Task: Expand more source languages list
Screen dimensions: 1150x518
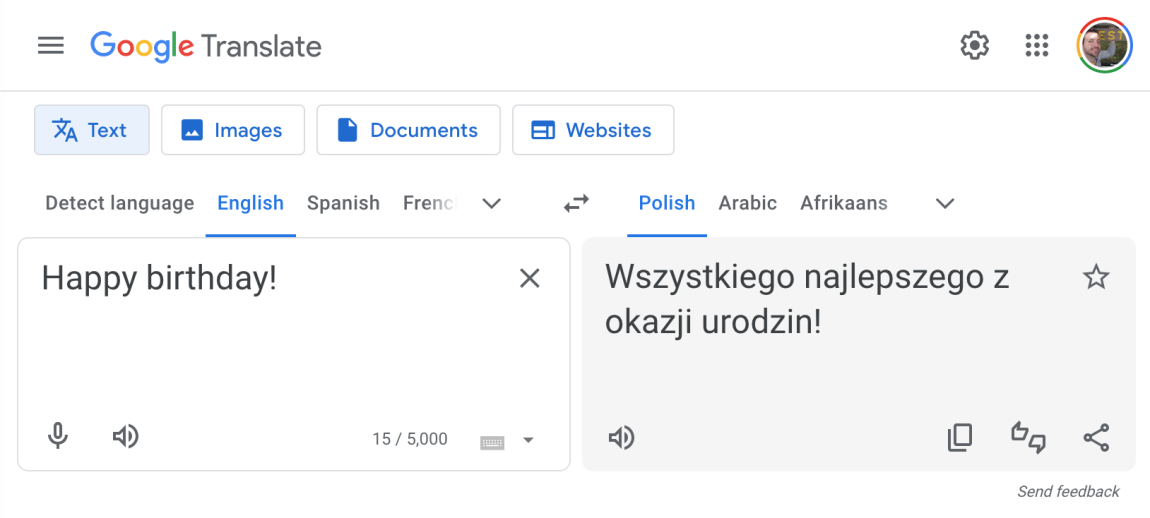Action: point(491,203)
